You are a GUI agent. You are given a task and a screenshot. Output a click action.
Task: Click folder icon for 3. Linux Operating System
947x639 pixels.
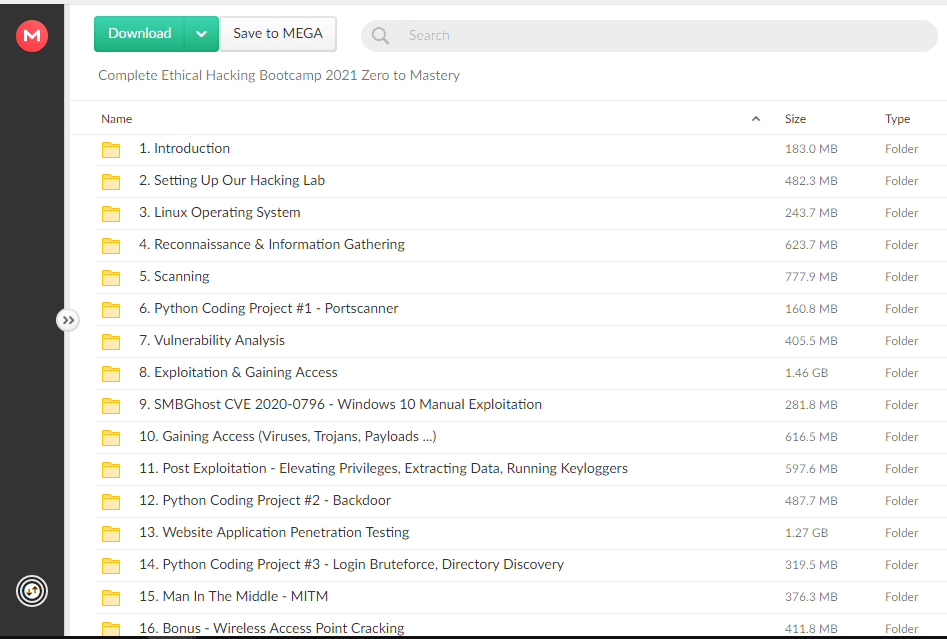tap(111, 214)
